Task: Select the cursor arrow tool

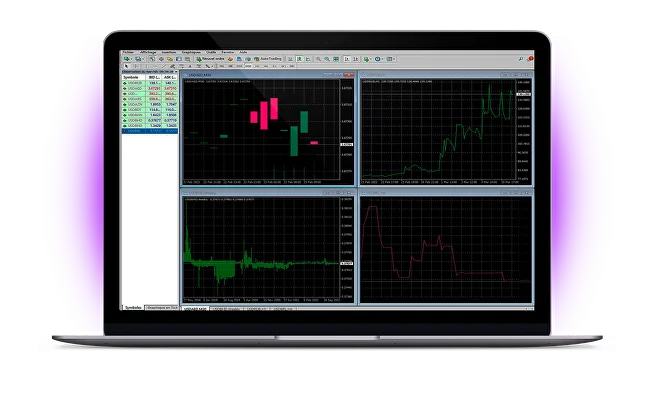Action: 126,66
